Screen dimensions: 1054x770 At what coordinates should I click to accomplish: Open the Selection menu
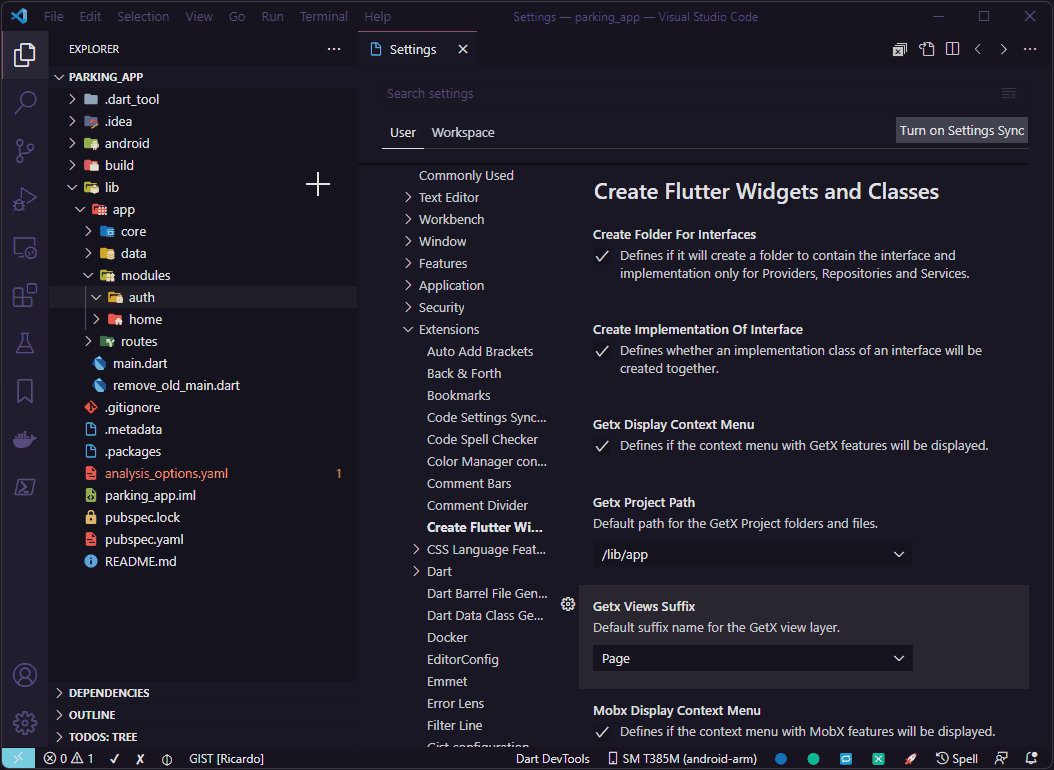tap(143, 16)
